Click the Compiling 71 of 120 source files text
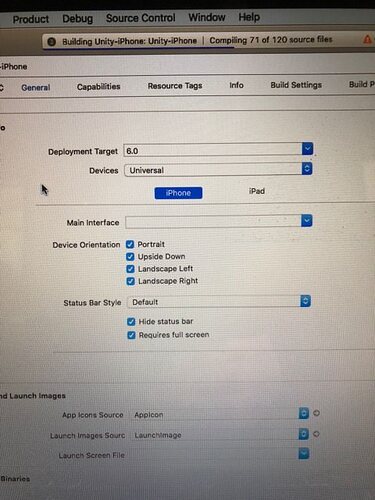This screenshot has width=375, height=500. point(271,40)
